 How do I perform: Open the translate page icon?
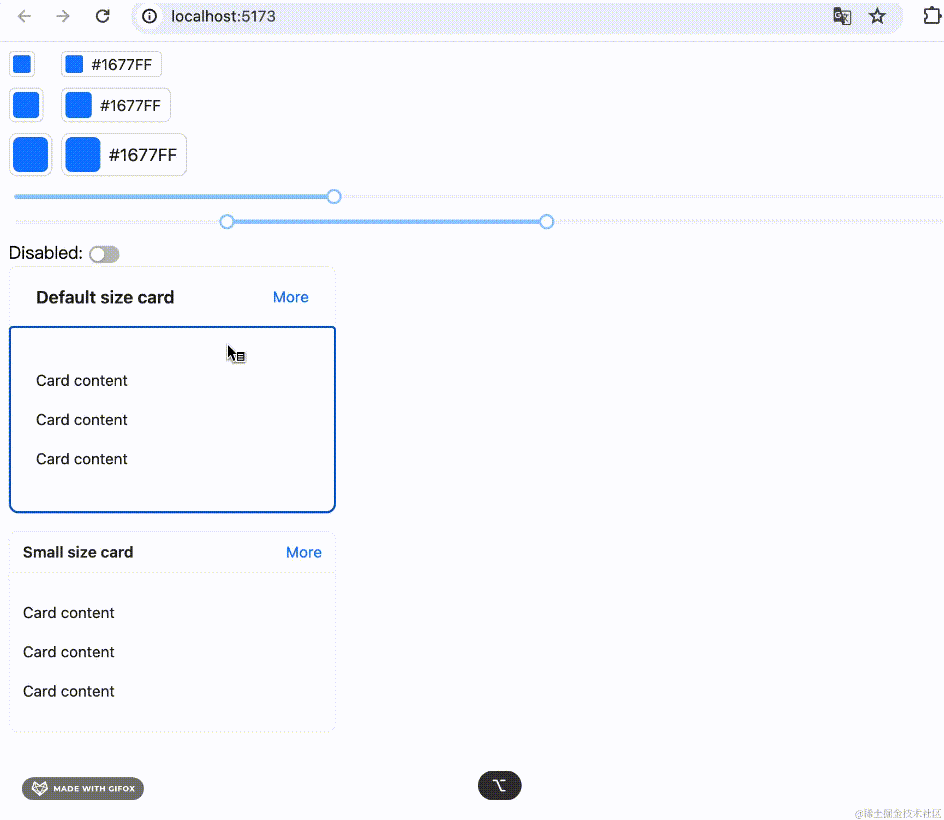coord(842,16)
